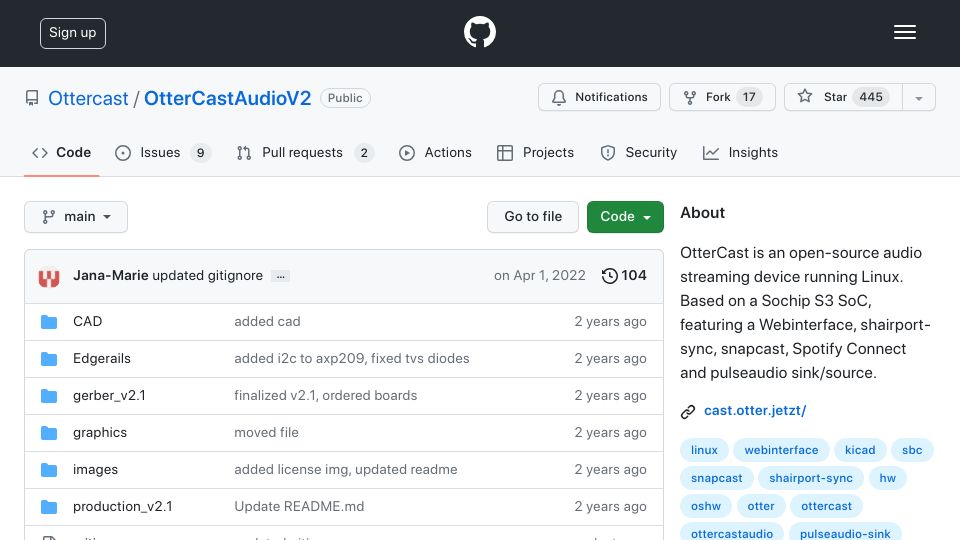Click the gerber_v2.1 folder icon
The image size is (960, 540).
[x=49, y=396]
